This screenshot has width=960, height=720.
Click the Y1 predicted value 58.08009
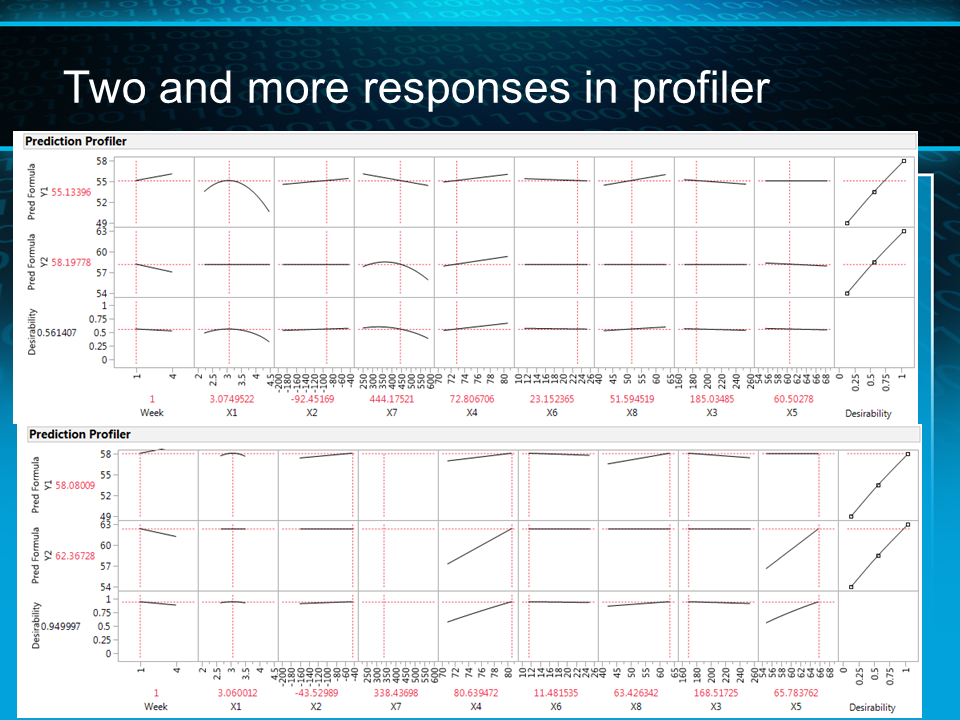click(75, 486)
